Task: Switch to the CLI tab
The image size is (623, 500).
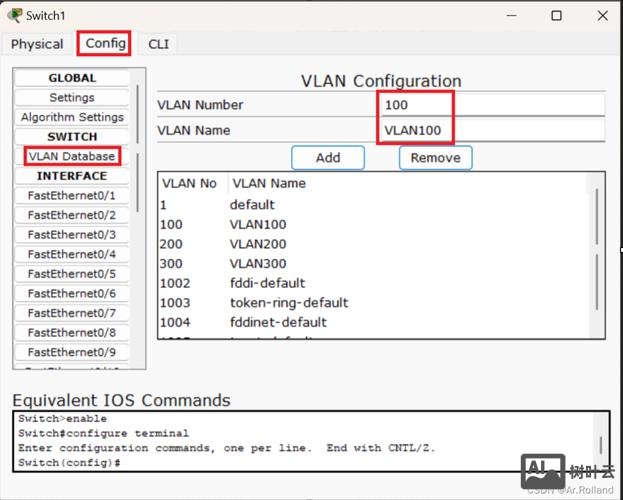Action: click(158, 44)
